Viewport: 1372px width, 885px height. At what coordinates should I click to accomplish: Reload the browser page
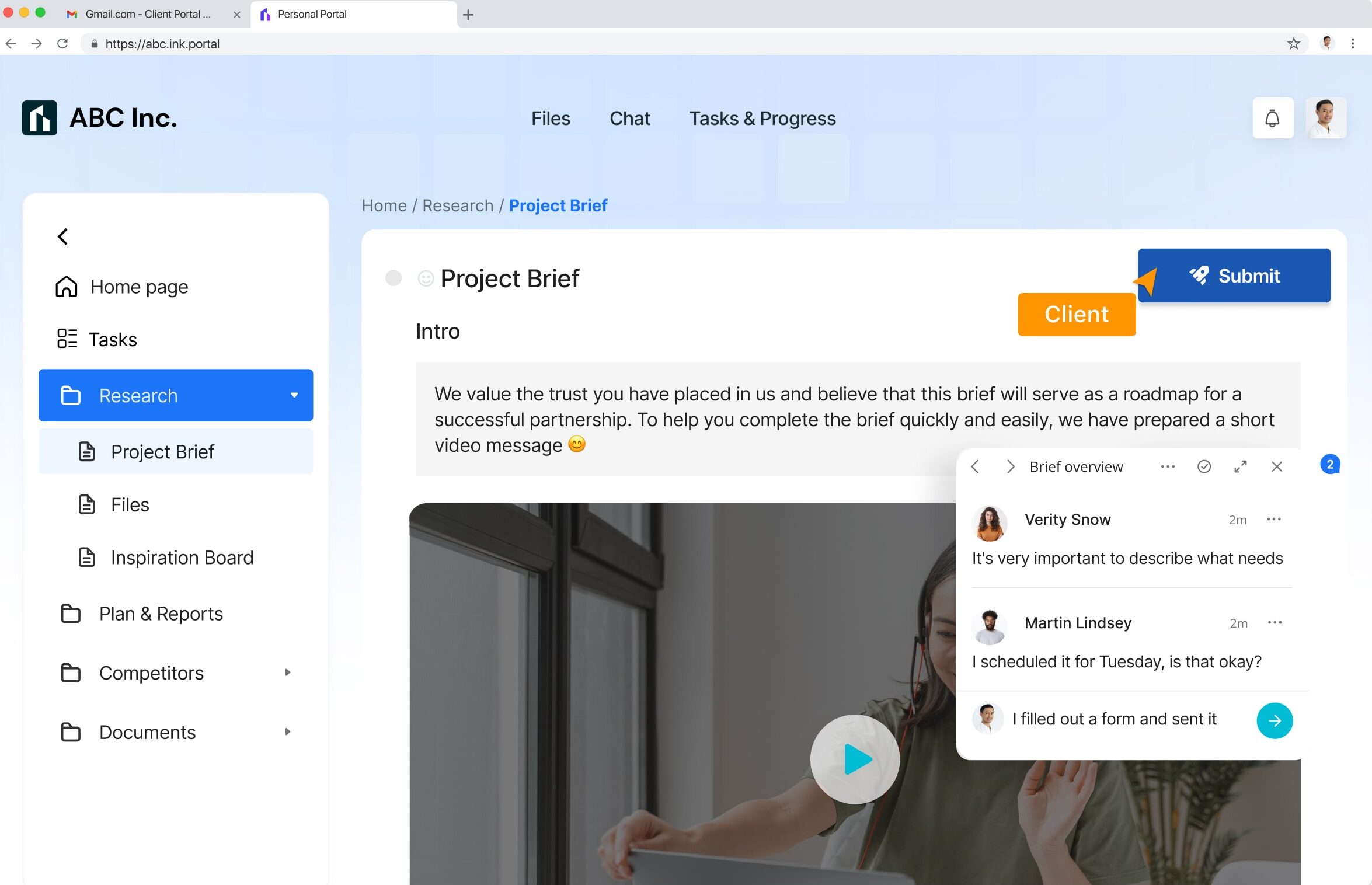(x=62, y=44)
